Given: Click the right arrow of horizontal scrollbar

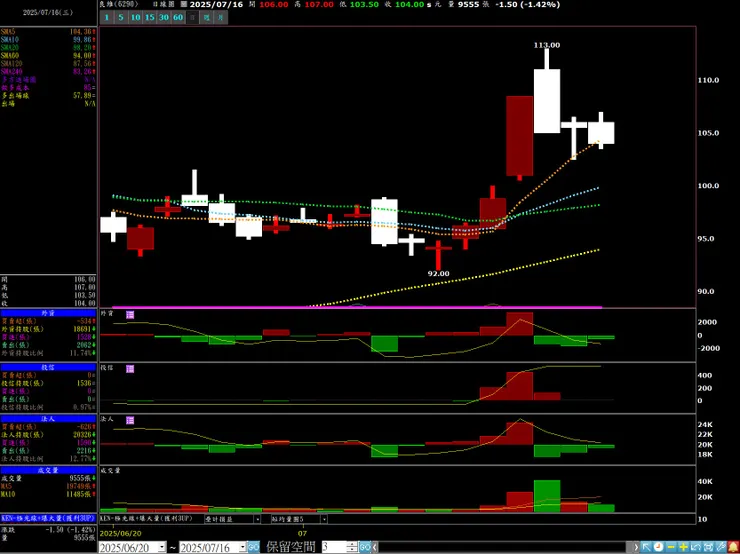Looking at the screenshot, I should [x=635, y=547].
